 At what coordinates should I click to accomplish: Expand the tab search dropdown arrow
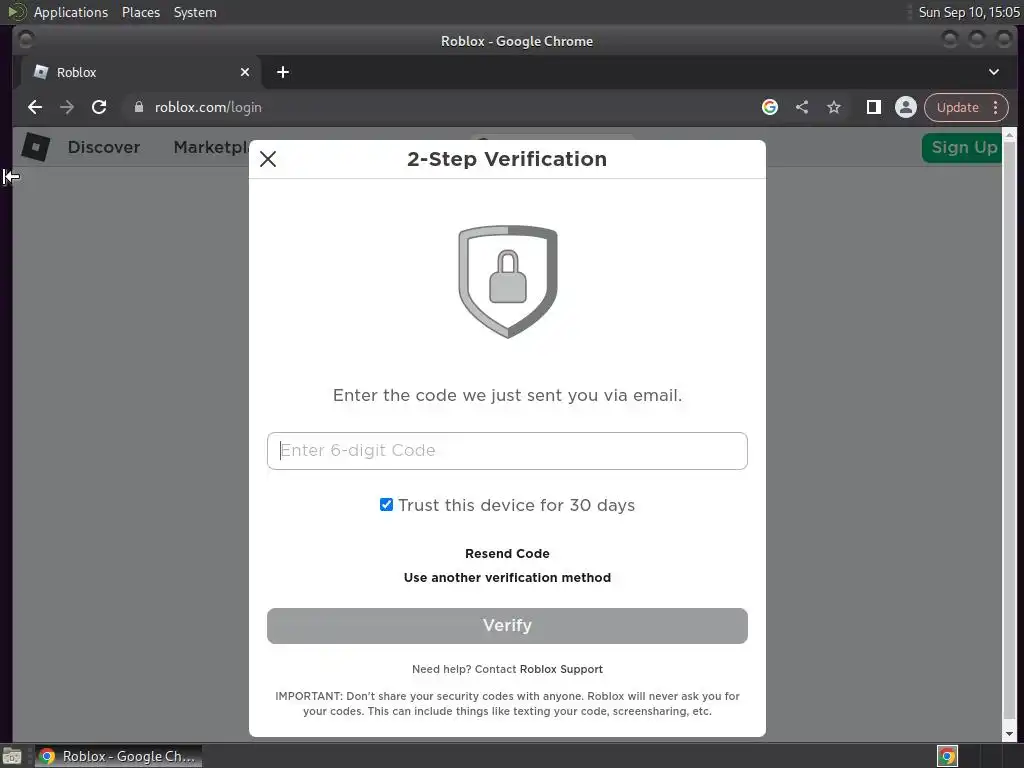pos(993,72)
